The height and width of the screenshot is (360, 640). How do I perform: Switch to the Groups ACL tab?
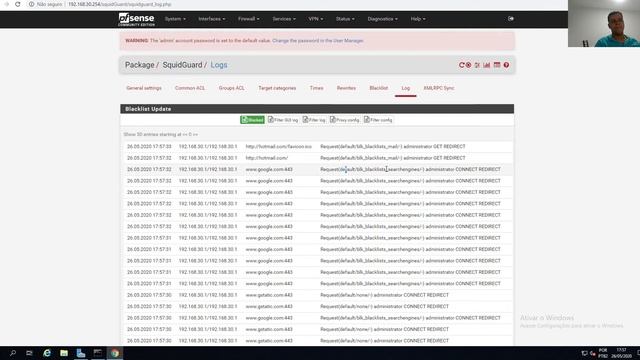tap(231, 88)
